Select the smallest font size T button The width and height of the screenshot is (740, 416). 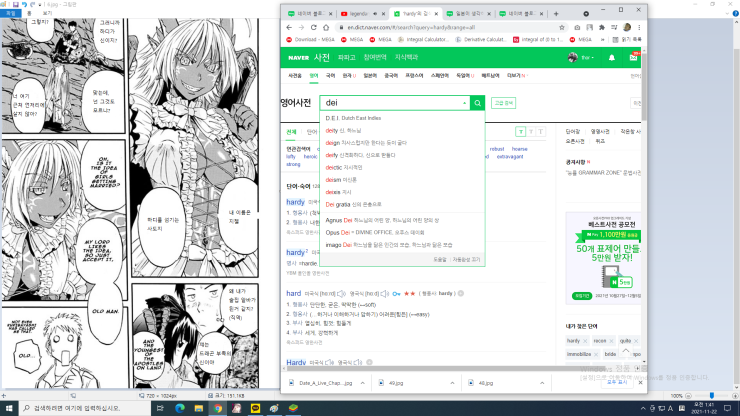pos(521,132)
